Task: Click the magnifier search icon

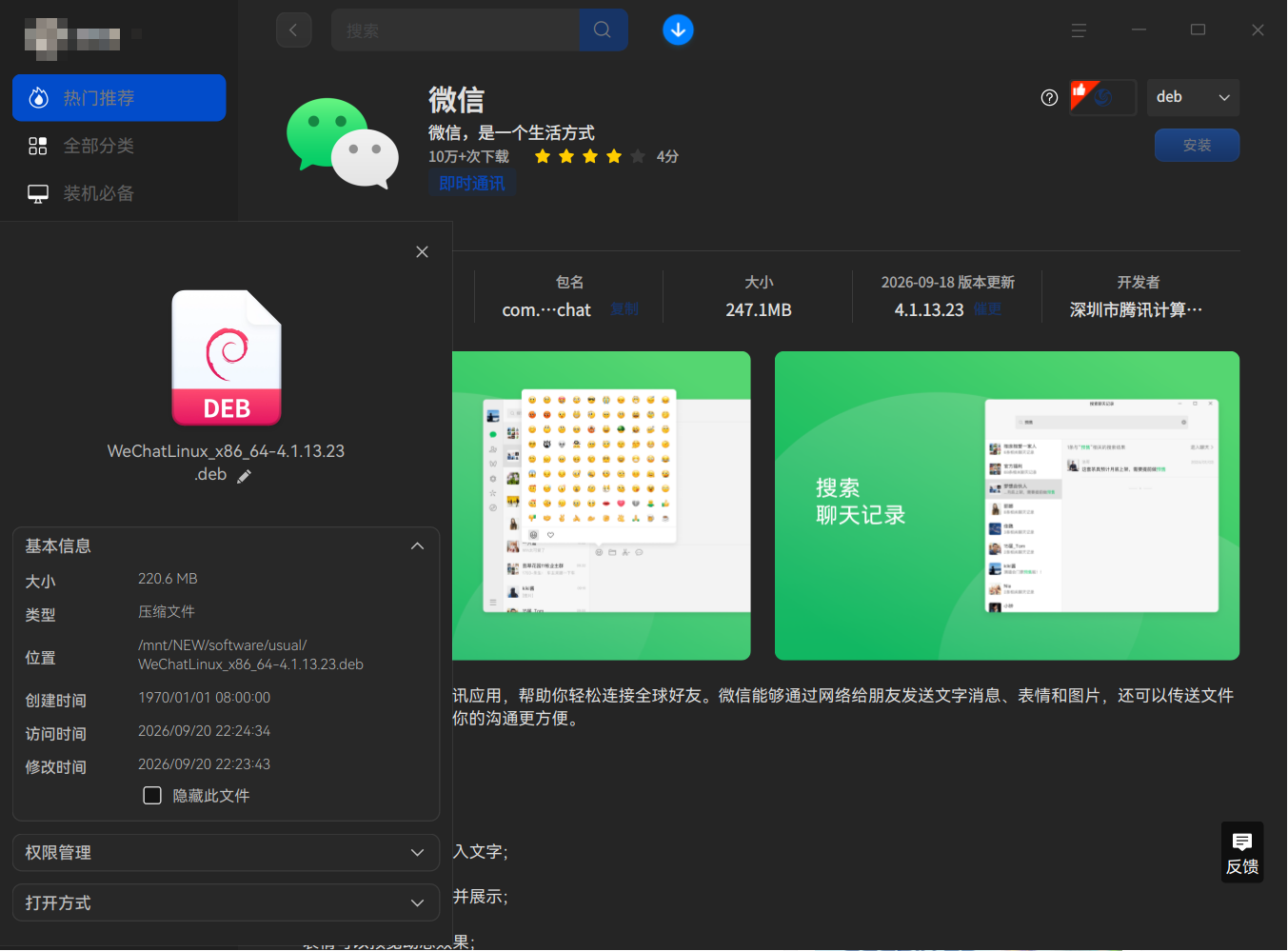Action: coord(603,30)
